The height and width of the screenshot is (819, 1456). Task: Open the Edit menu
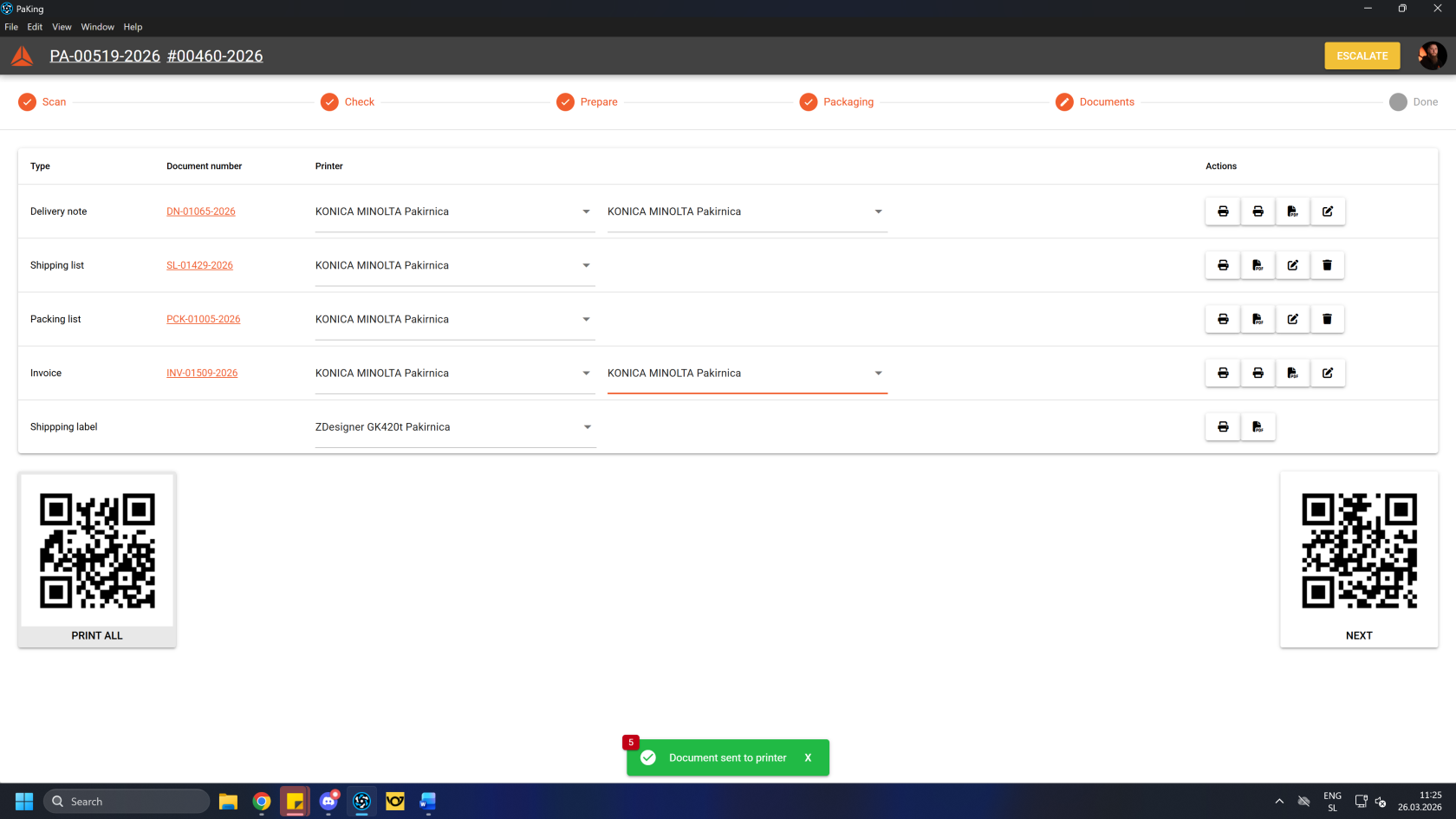(35, 27)
